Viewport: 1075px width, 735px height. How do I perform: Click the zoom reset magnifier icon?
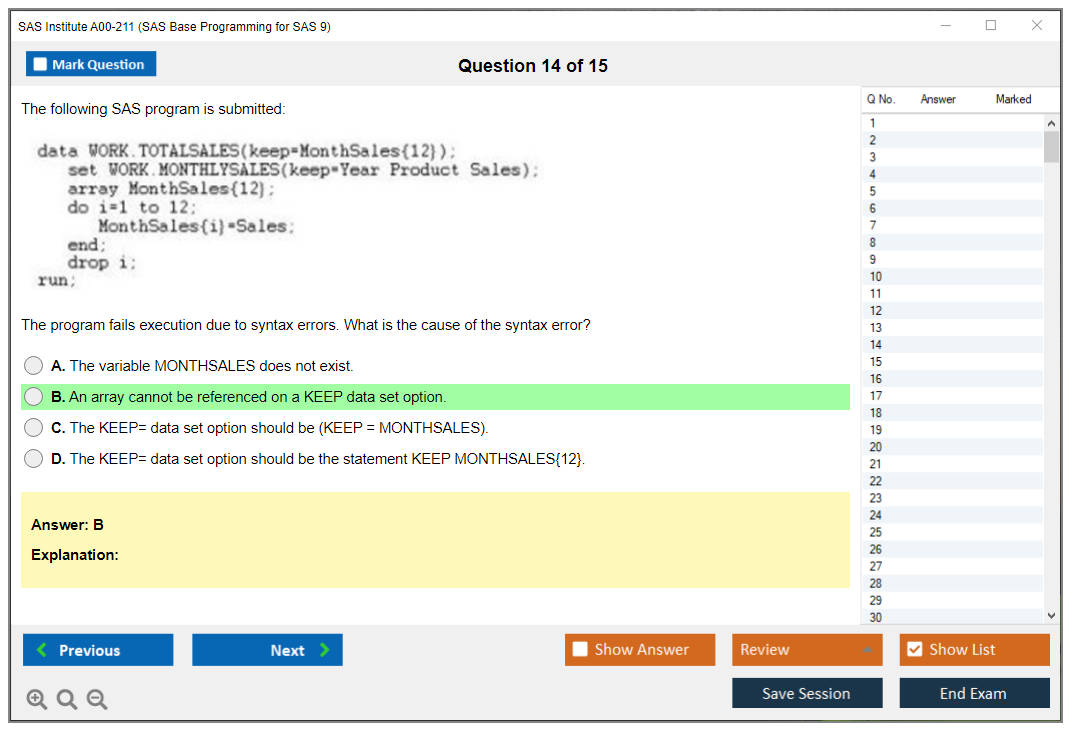(x=67, y=700)
